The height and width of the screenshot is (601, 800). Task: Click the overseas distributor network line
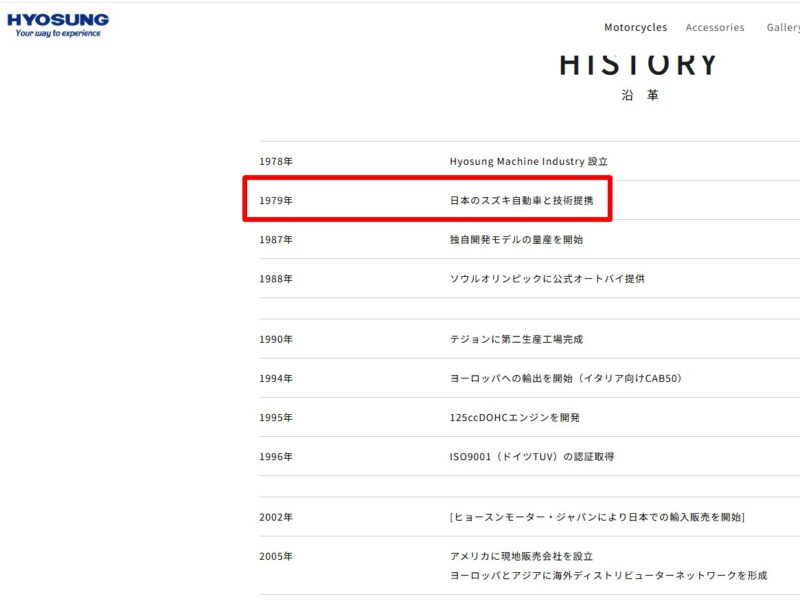pos(608,575)
